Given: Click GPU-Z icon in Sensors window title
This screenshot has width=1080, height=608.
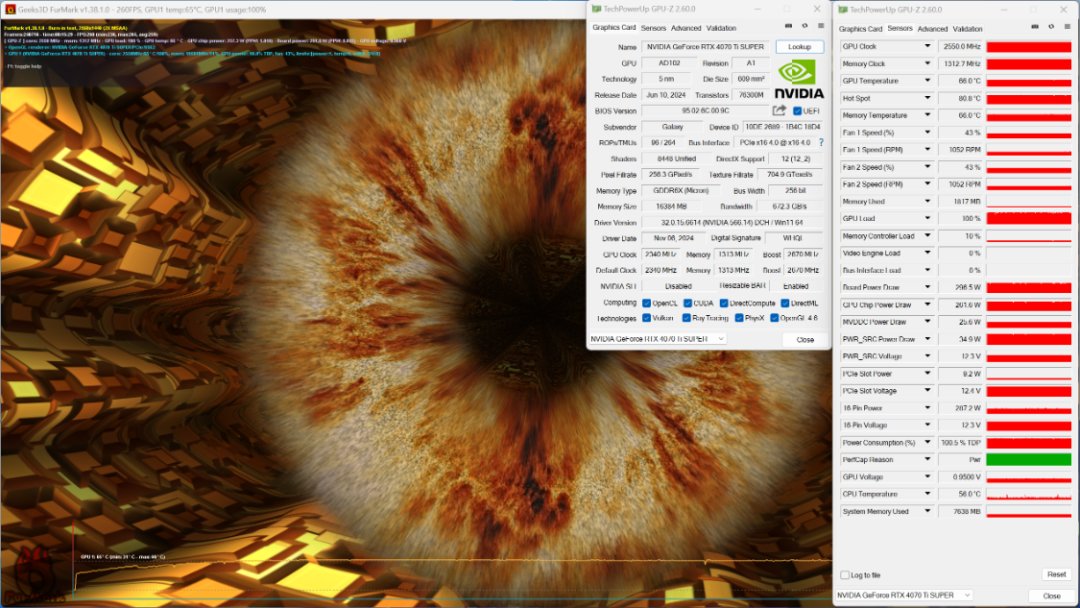Looking at the screenshot, I should coord(843,10).
